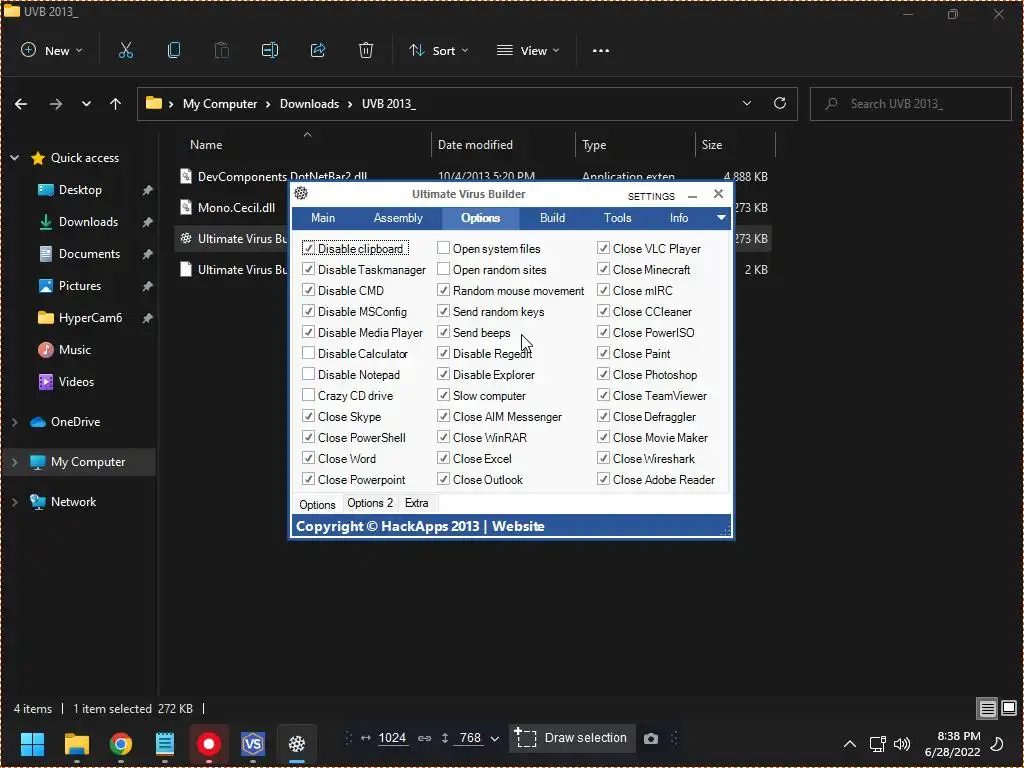Open the Info tab
The height and width of the screenshot is (768, 1024).
(679, 218)
